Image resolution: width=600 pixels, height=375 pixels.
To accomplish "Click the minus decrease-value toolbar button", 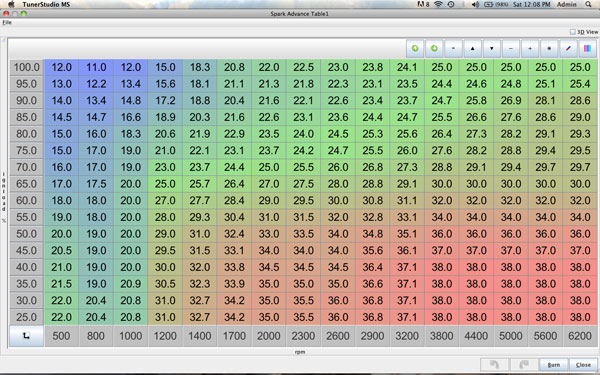I will tap(511, 49).
